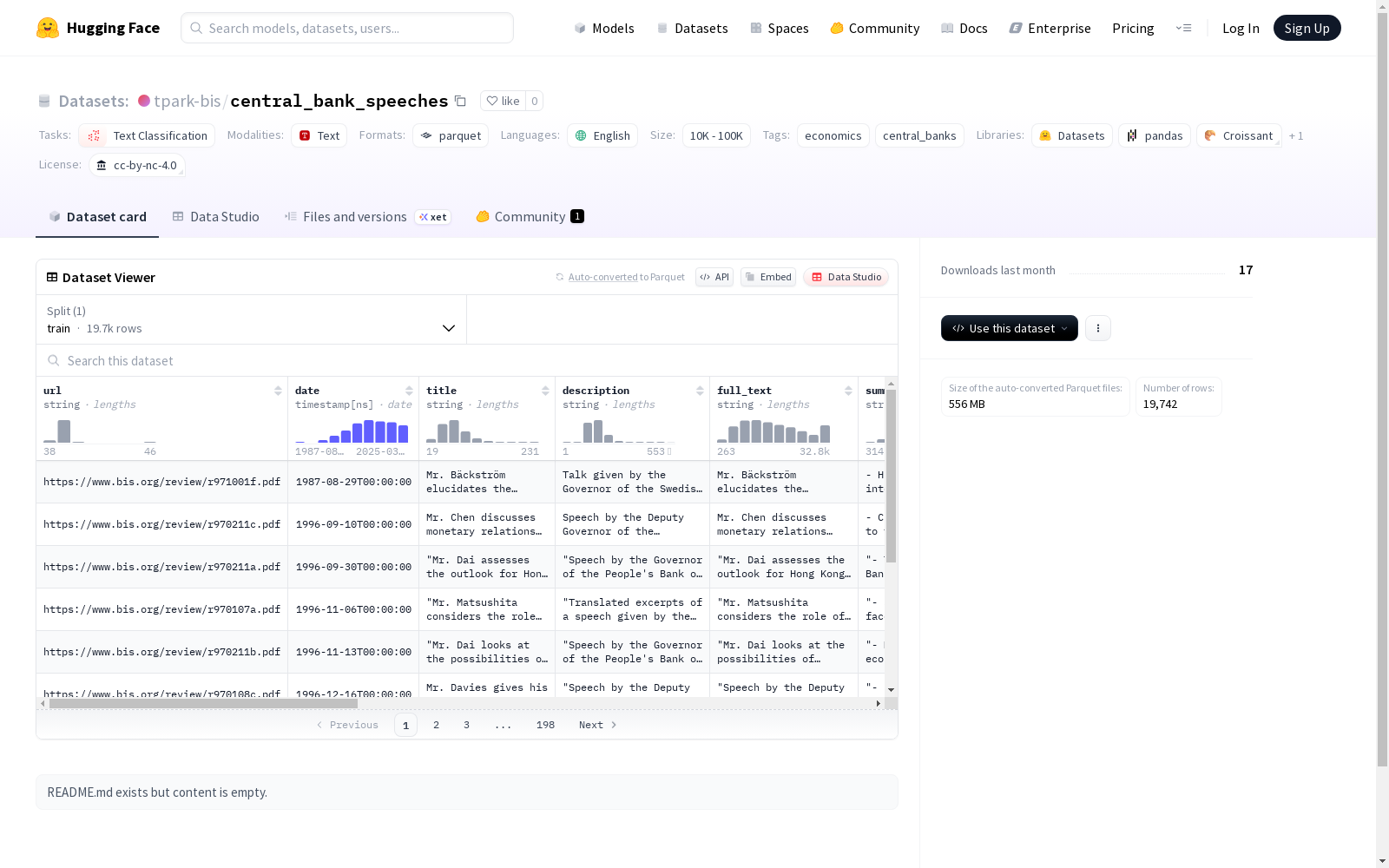Like the central_bank_speeches dataset
Screen dimensions: 1389x868
tap(503, 101)
